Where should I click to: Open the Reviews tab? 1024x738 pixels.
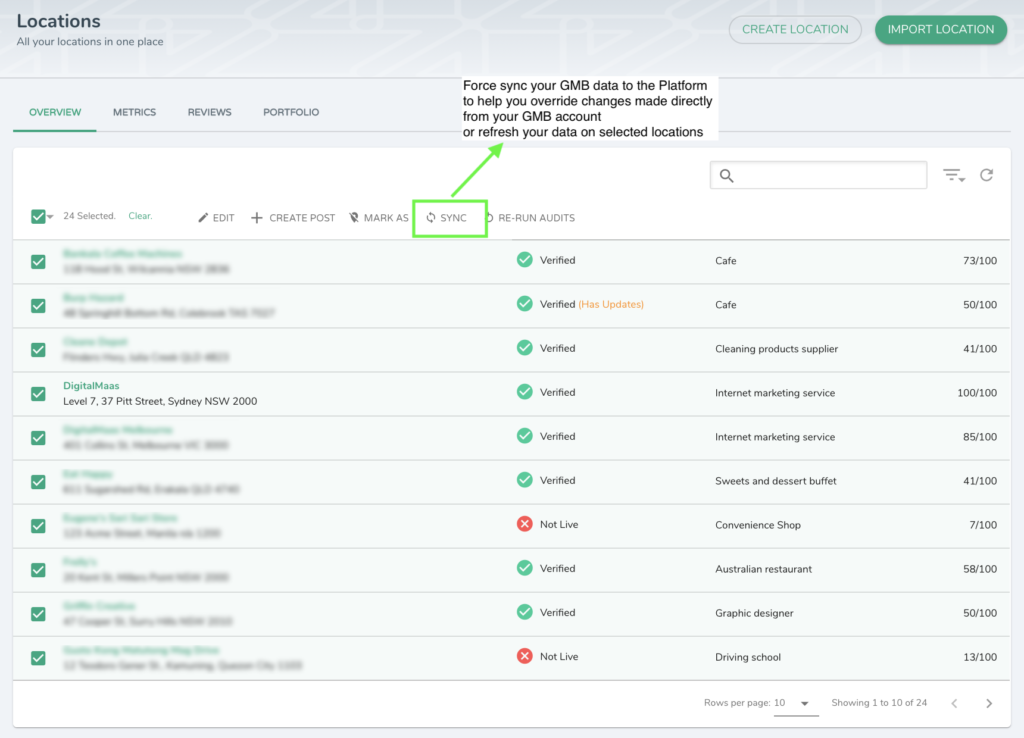pyautogui.click(x=210, y=112)
